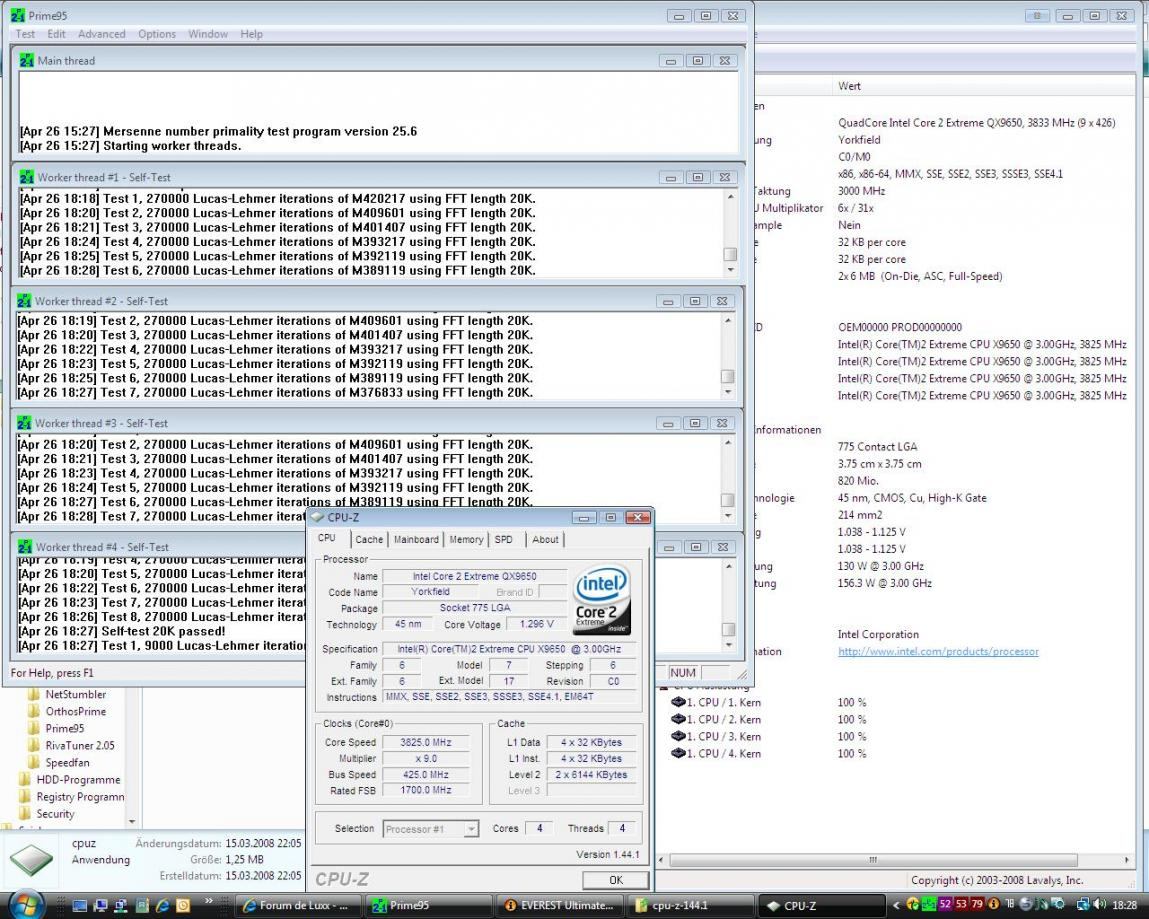
Task: Click the Worker thread #1 vertical scrollbar thumb
Action: pyautogui.click(x=729, y=254)
